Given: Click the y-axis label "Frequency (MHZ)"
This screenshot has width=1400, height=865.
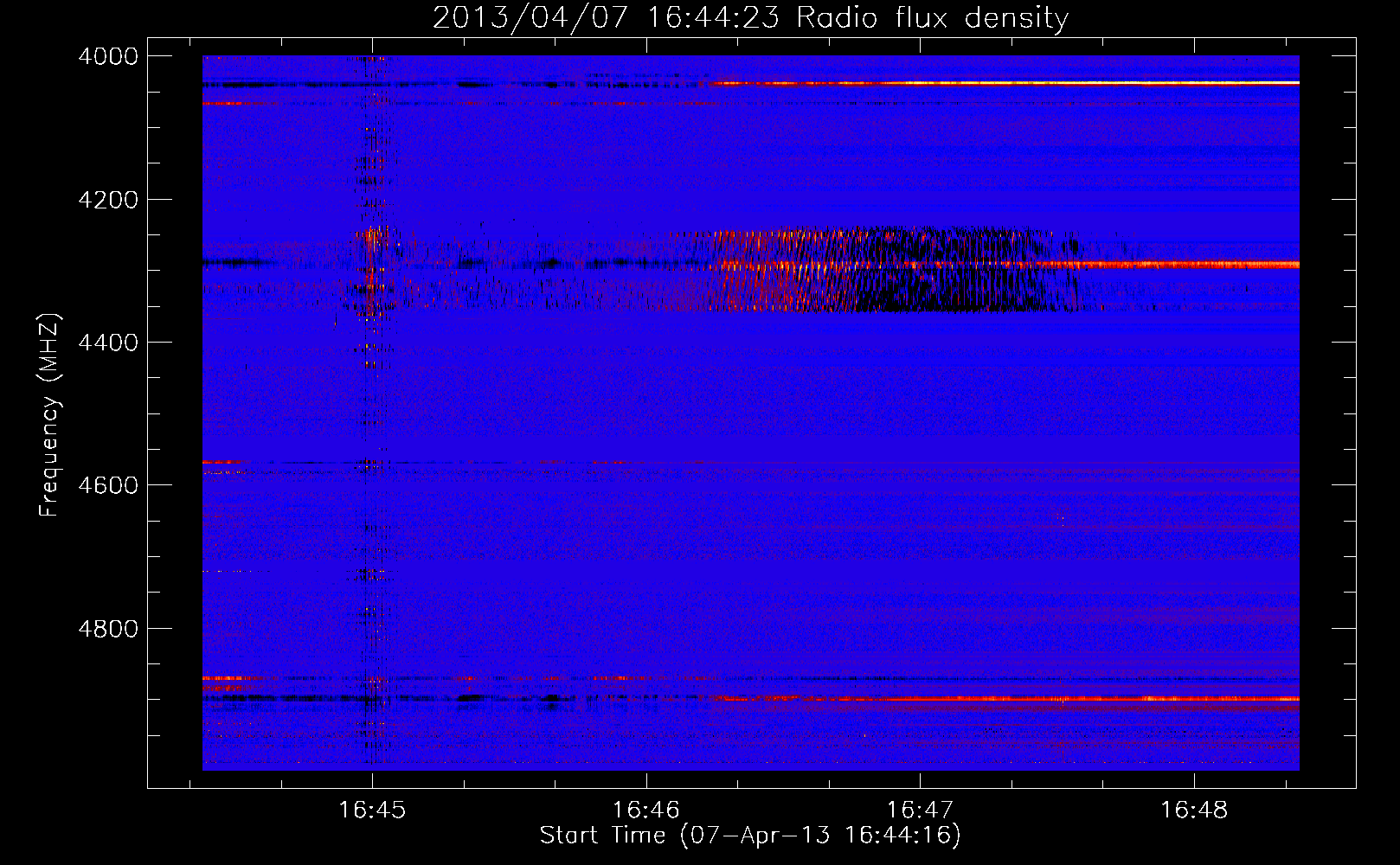Looking at the screenshot, I should coord(50,414).
